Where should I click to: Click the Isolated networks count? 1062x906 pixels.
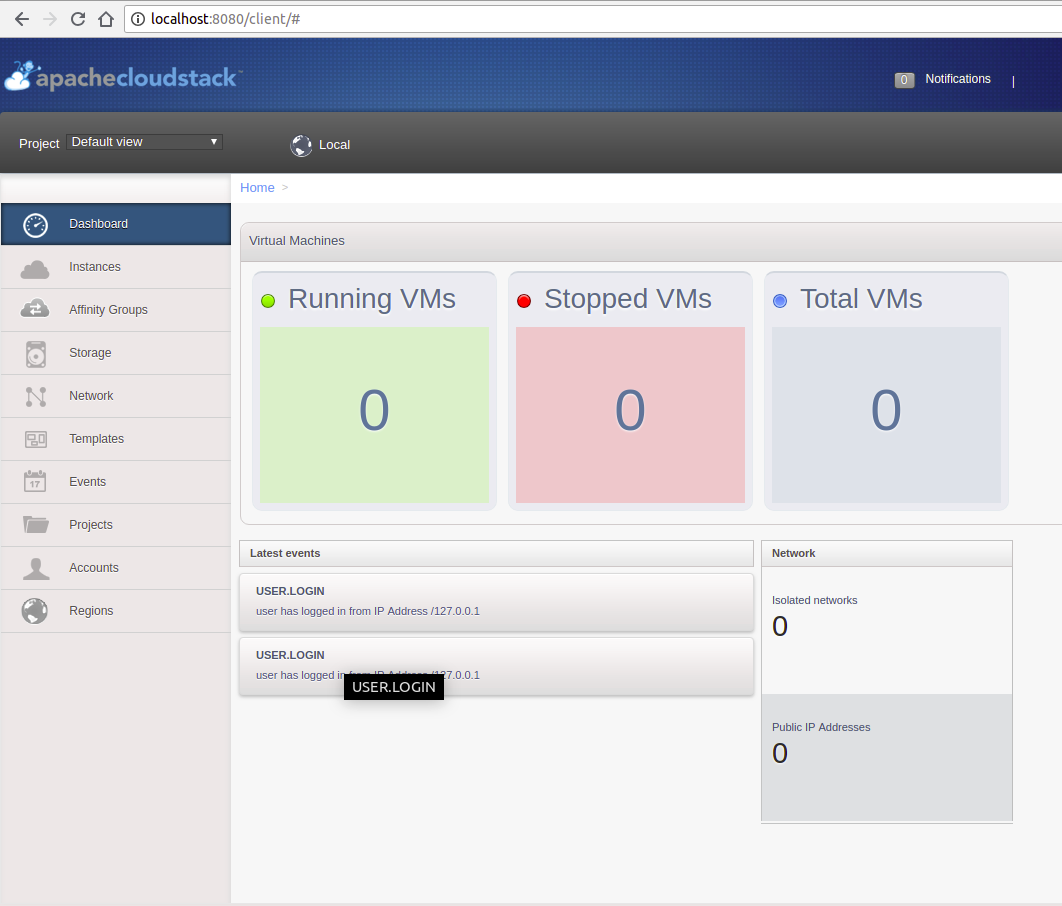point(780,626)
